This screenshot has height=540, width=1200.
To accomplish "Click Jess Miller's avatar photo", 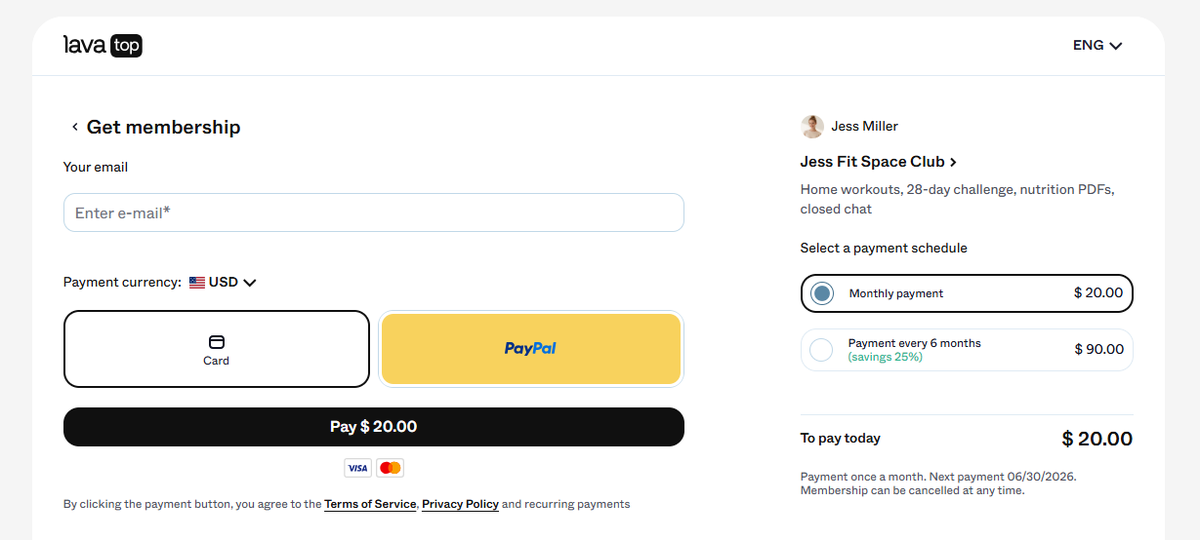I will [x=812, y=126].
